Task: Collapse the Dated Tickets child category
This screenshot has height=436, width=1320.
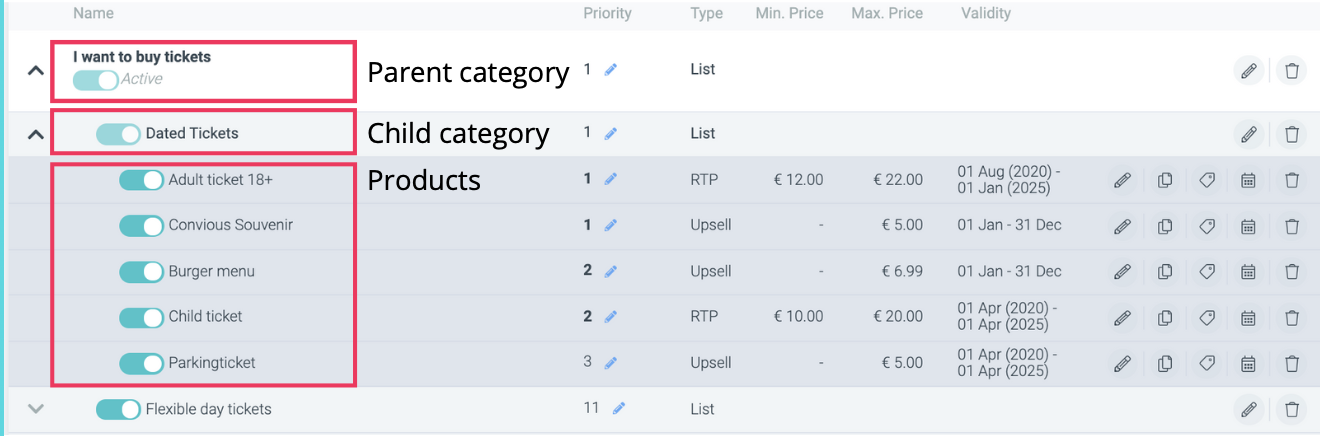Action: tap(35, 133)
